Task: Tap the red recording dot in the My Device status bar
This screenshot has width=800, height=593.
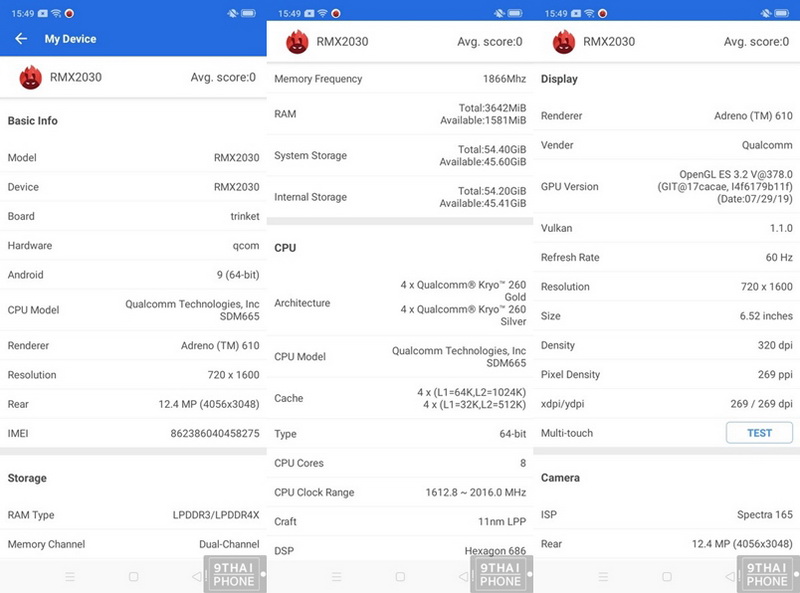Action: pyautogui.click(x=69, y=13)
